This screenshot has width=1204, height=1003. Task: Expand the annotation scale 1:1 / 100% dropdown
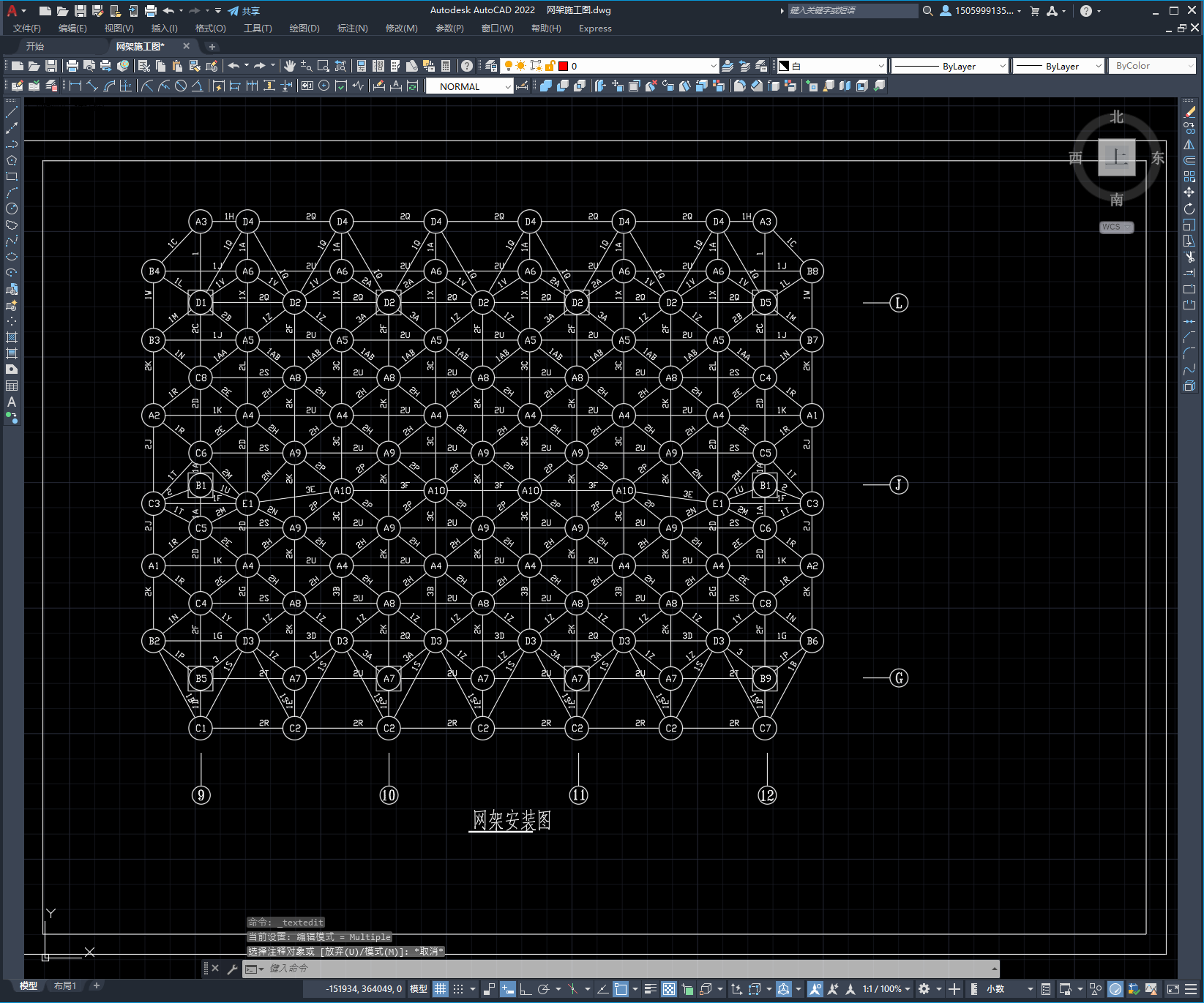tap(886, 989)
